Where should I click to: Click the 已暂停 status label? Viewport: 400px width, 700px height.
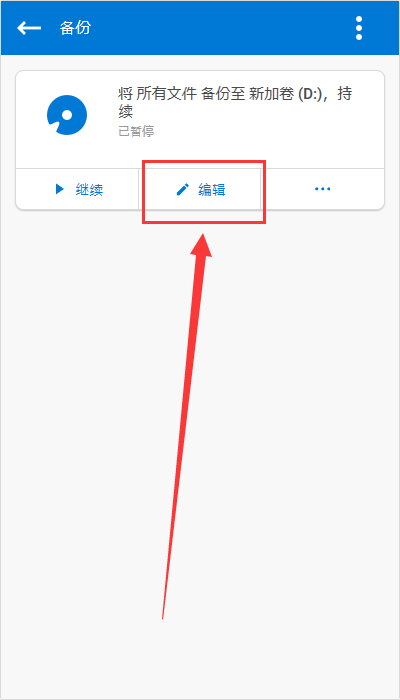point(136,131)
